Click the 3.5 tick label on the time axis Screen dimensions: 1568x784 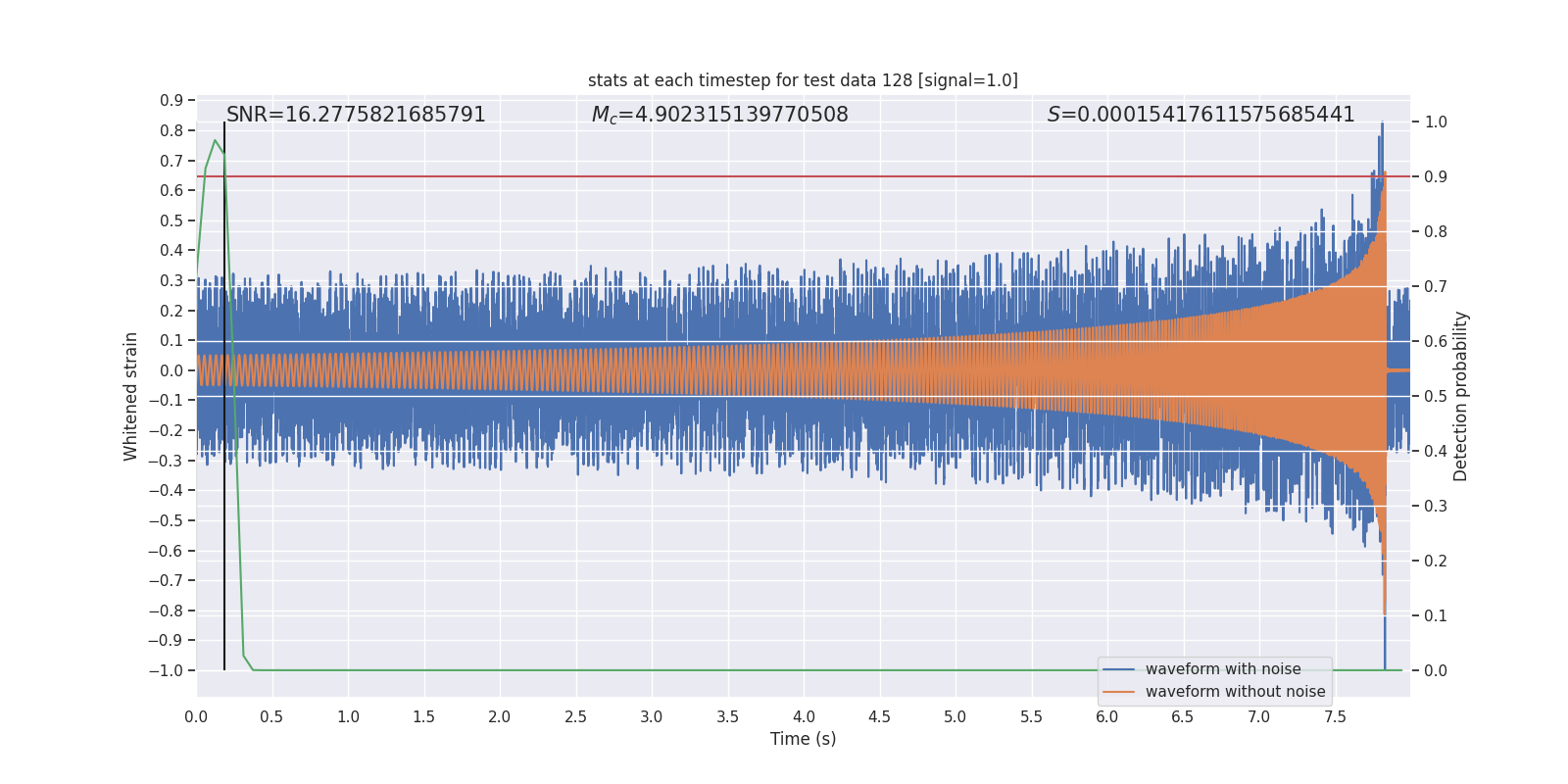point(727,717)
